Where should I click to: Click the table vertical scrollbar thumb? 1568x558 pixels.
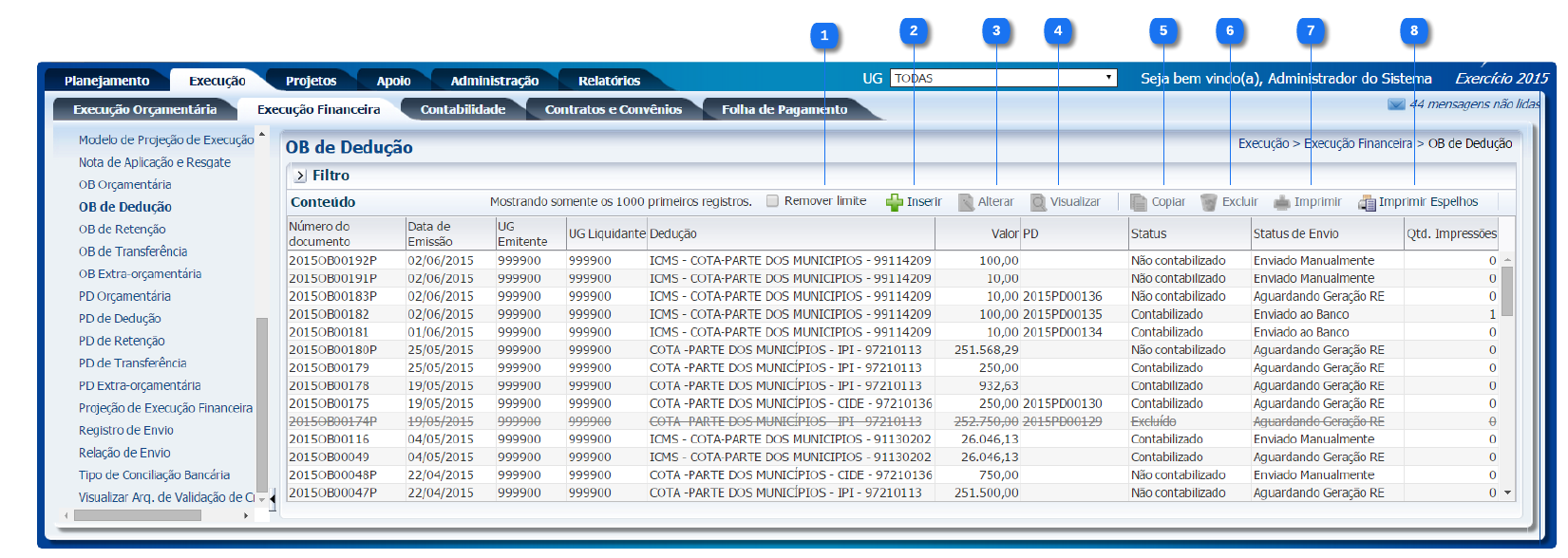(x=1507, y=289)
